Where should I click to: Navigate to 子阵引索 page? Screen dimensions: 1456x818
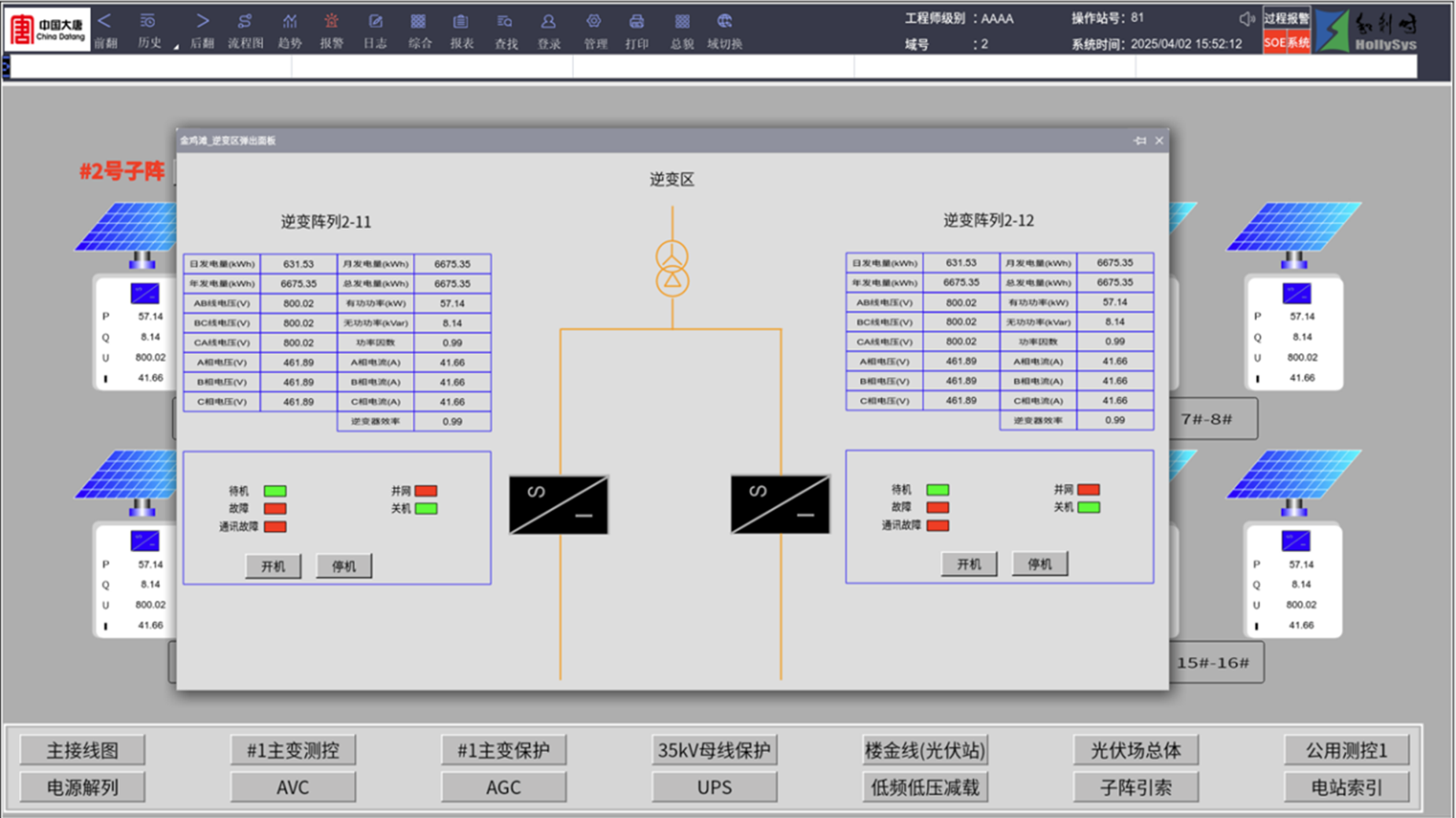coord(1135,787)
